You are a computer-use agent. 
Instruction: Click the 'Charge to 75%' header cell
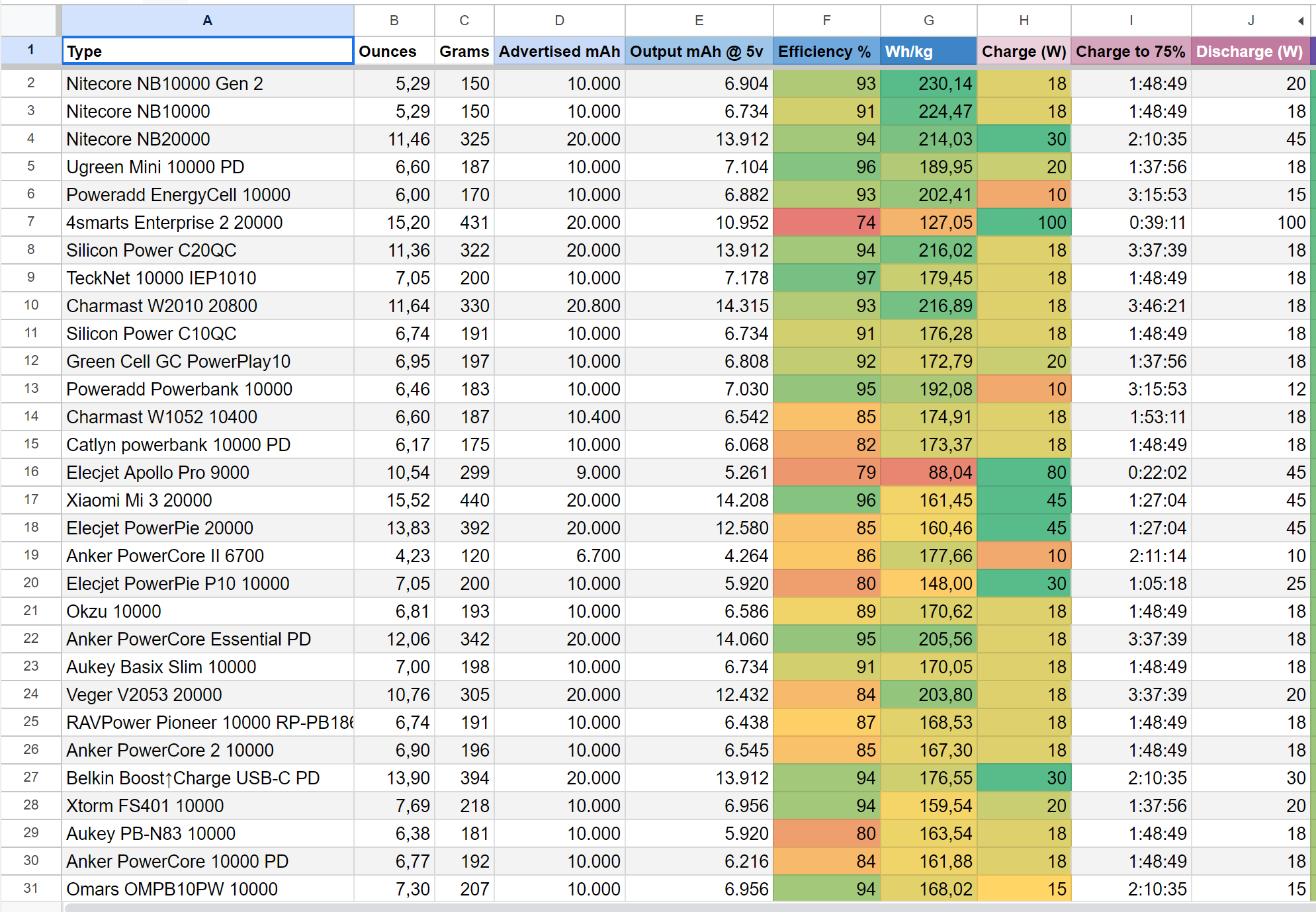[x=1131, y=51]
